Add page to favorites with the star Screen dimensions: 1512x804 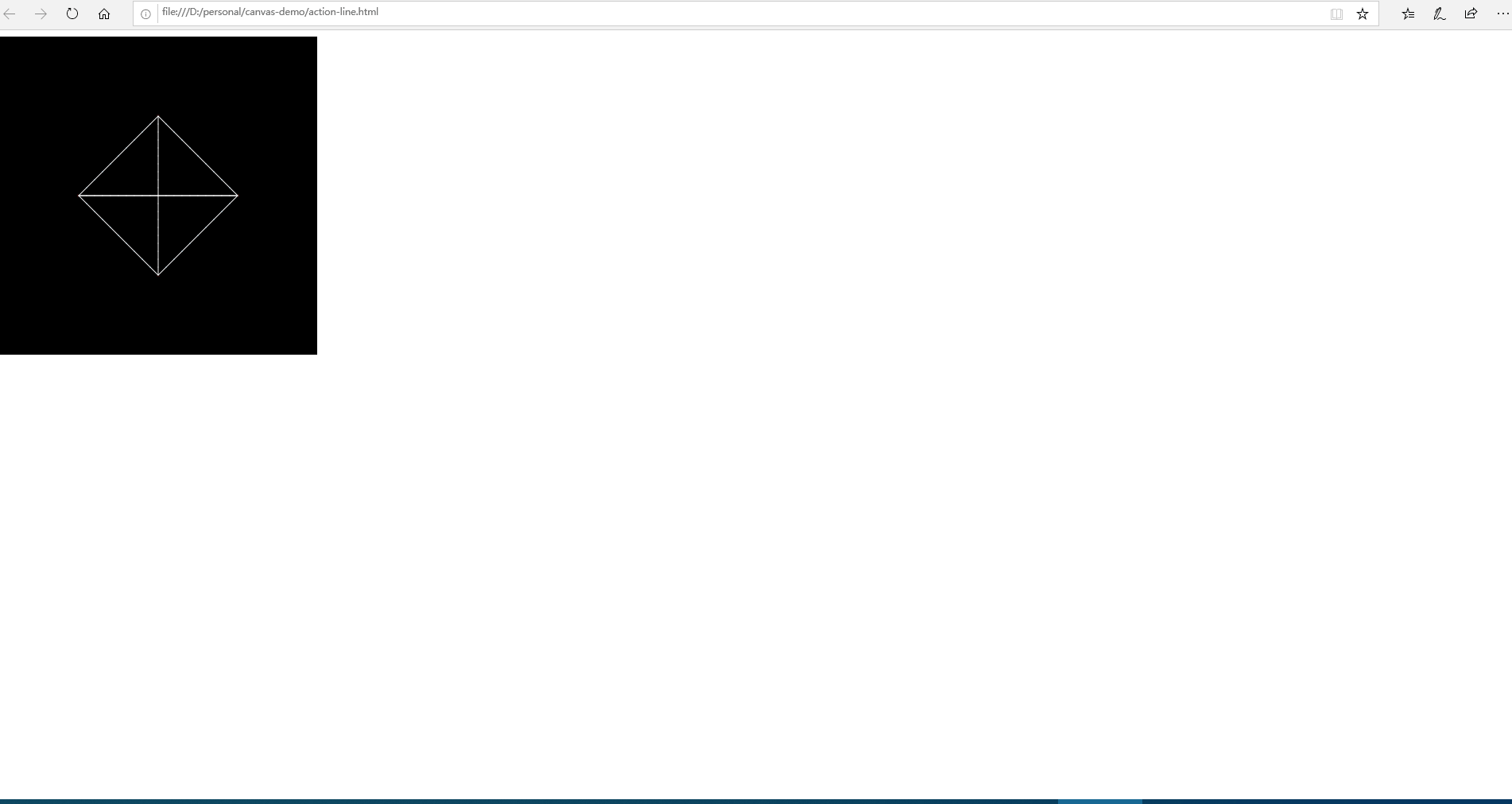[1363, 14]
